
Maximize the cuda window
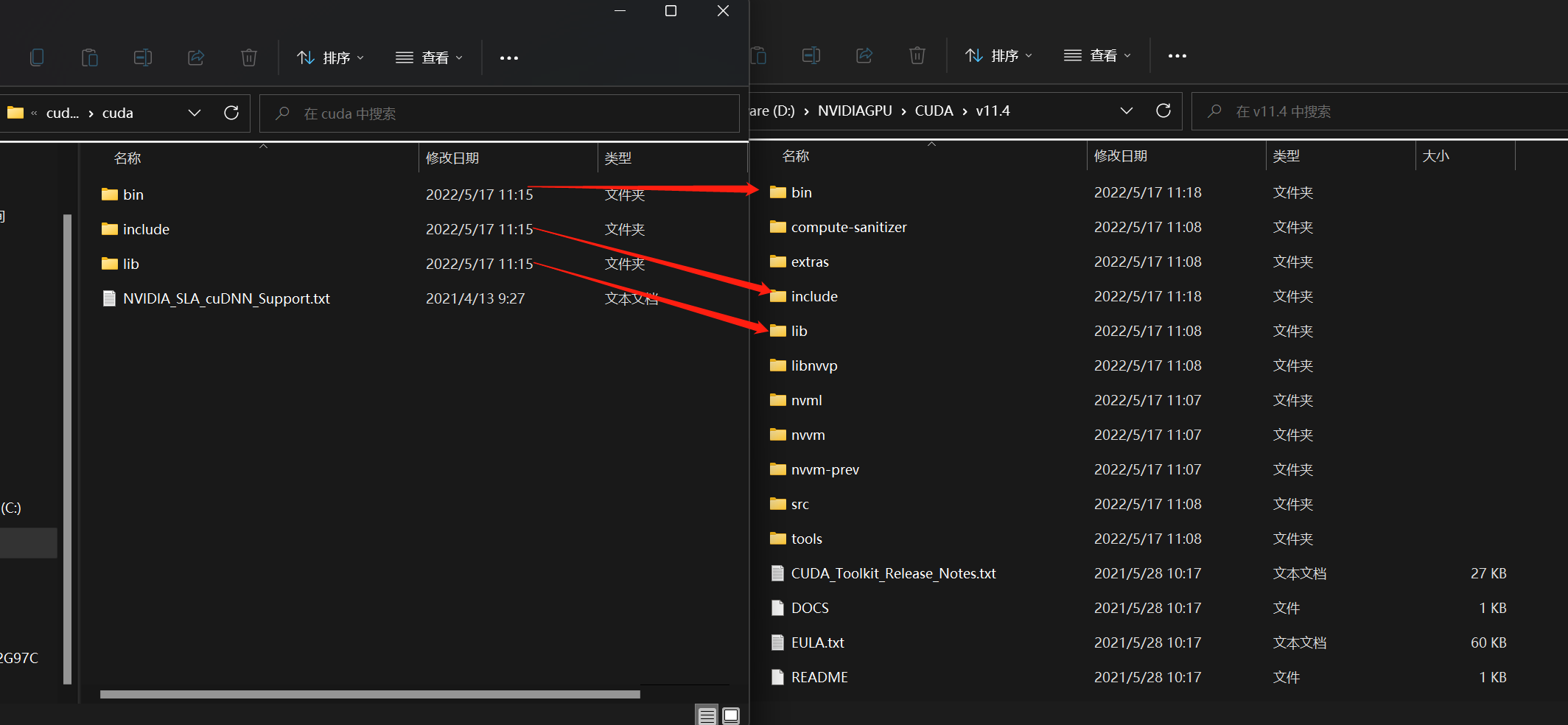pyautogui.click(x=671, y=11)
